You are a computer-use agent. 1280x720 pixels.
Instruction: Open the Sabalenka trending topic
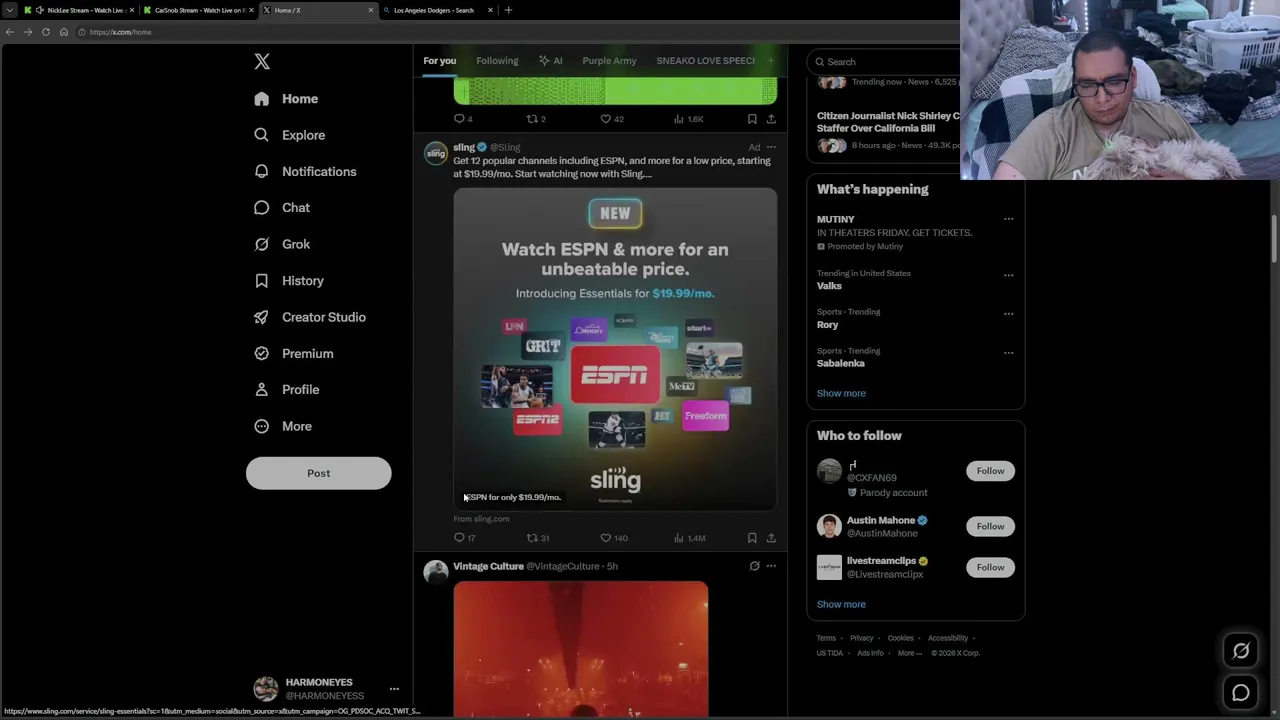tap(841, 363)
